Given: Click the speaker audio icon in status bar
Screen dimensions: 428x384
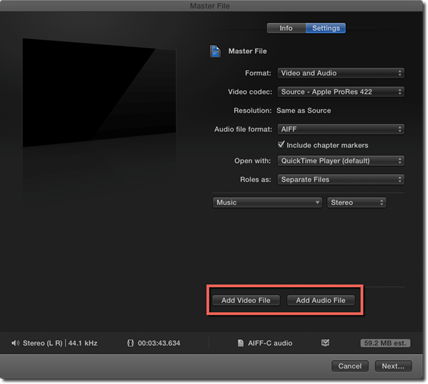Looking at the screenshot, I should click(x=15, y=343).
